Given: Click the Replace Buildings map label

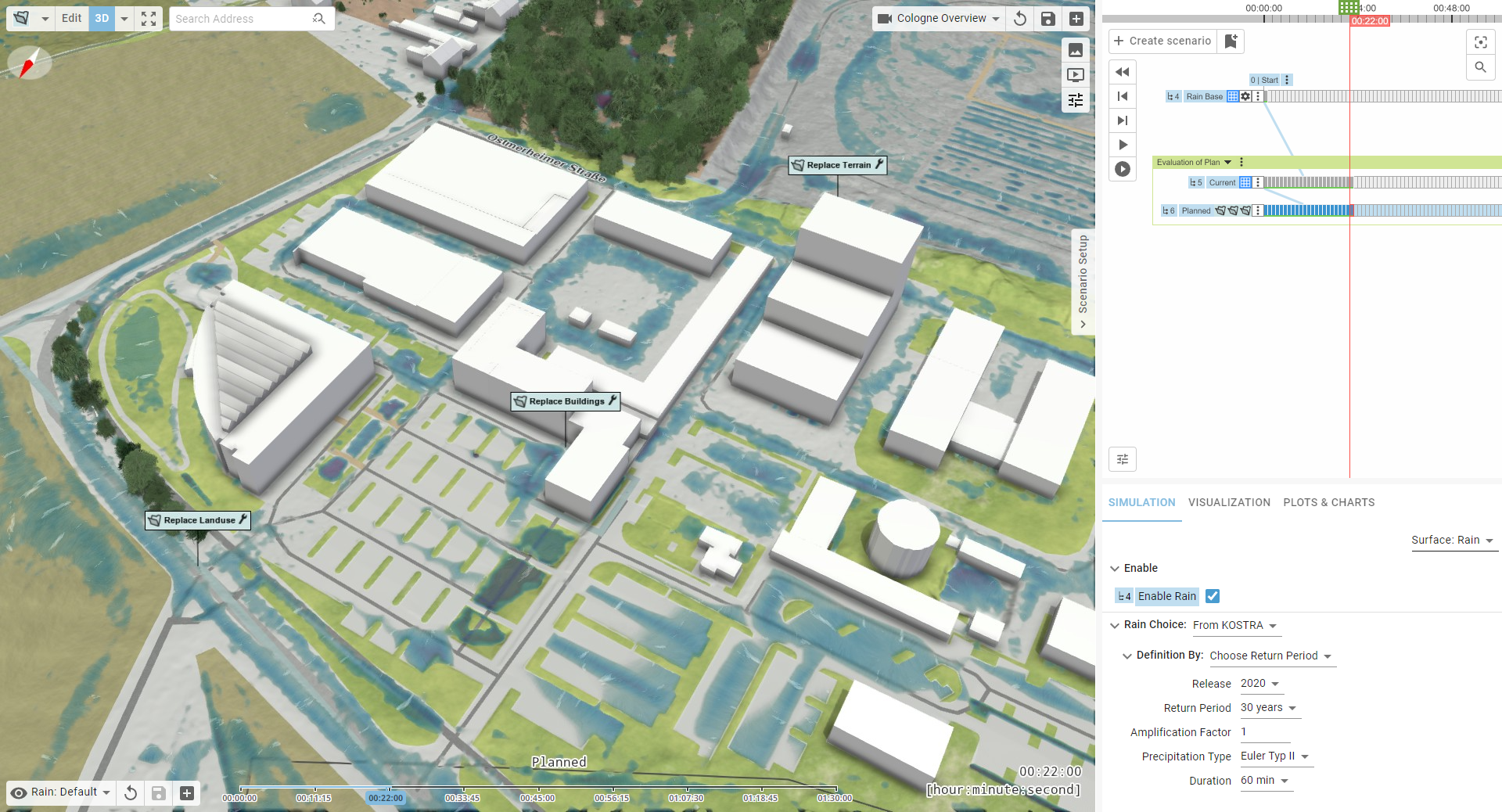Looking at the screenshot, I should 566,402.
